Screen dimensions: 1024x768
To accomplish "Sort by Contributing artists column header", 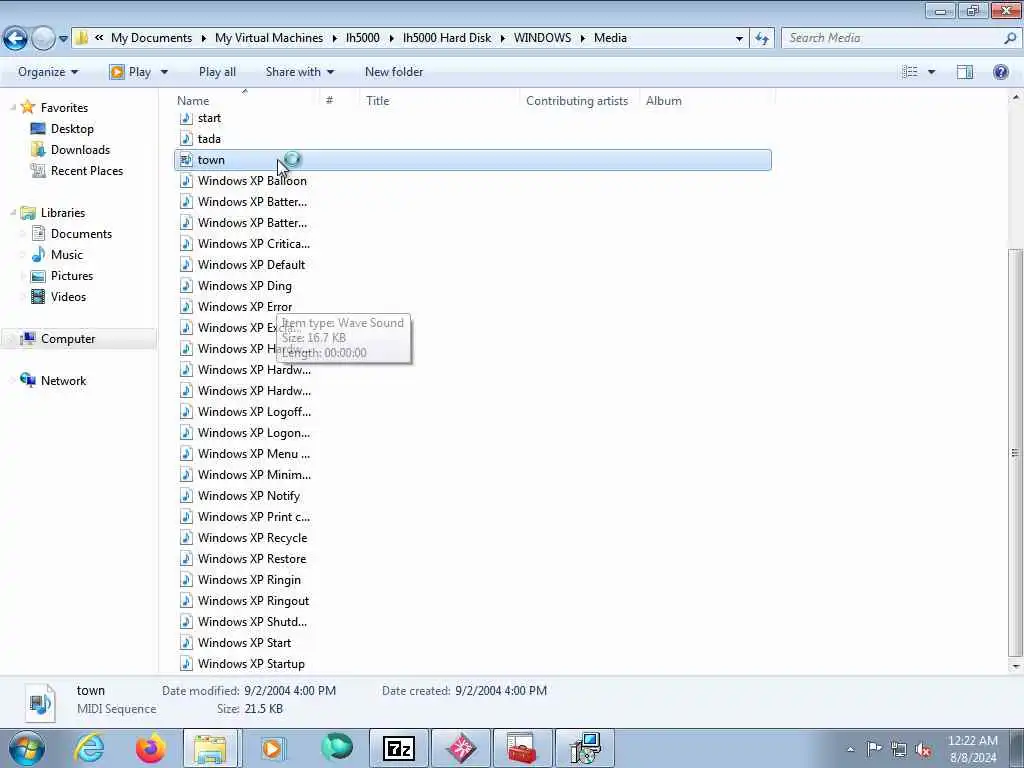I will pos(579,101).
